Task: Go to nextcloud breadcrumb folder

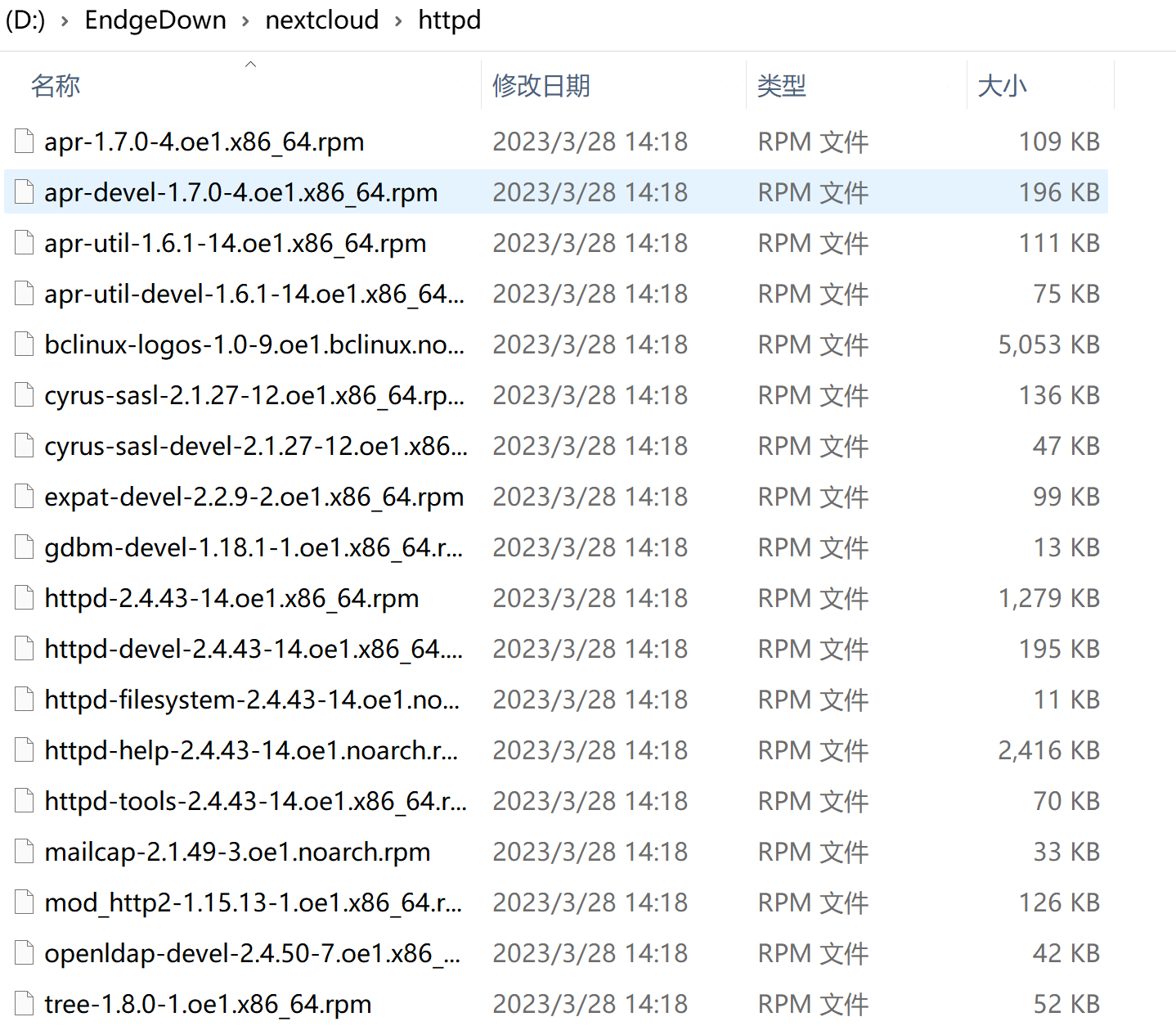Action: [322, 20]
